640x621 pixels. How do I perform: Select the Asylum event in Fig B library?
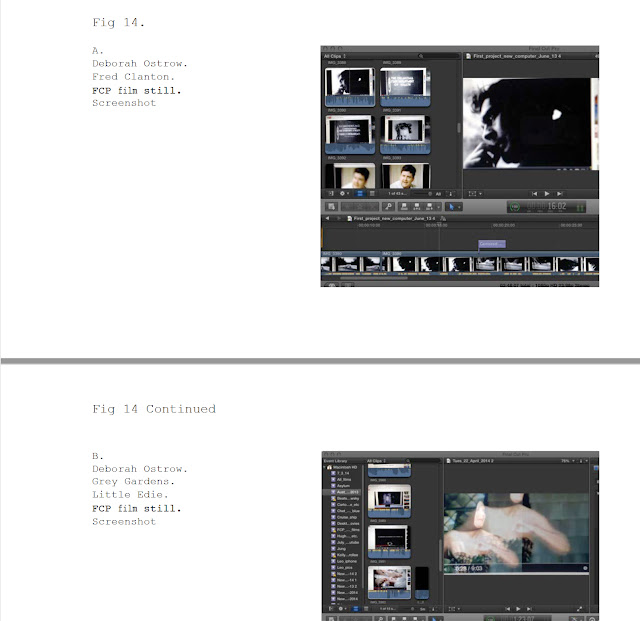[x=343, y=486]
